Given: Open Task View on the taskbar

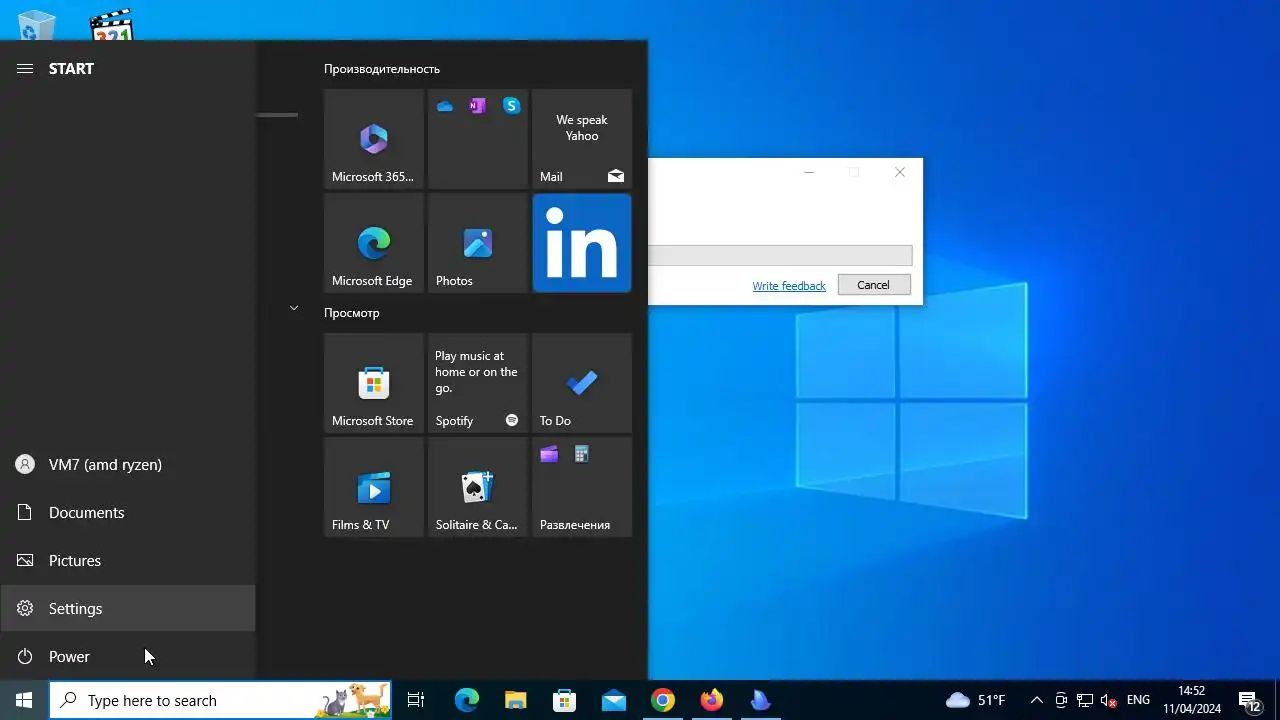Looking at the screenshot, I should coord(416,700).
